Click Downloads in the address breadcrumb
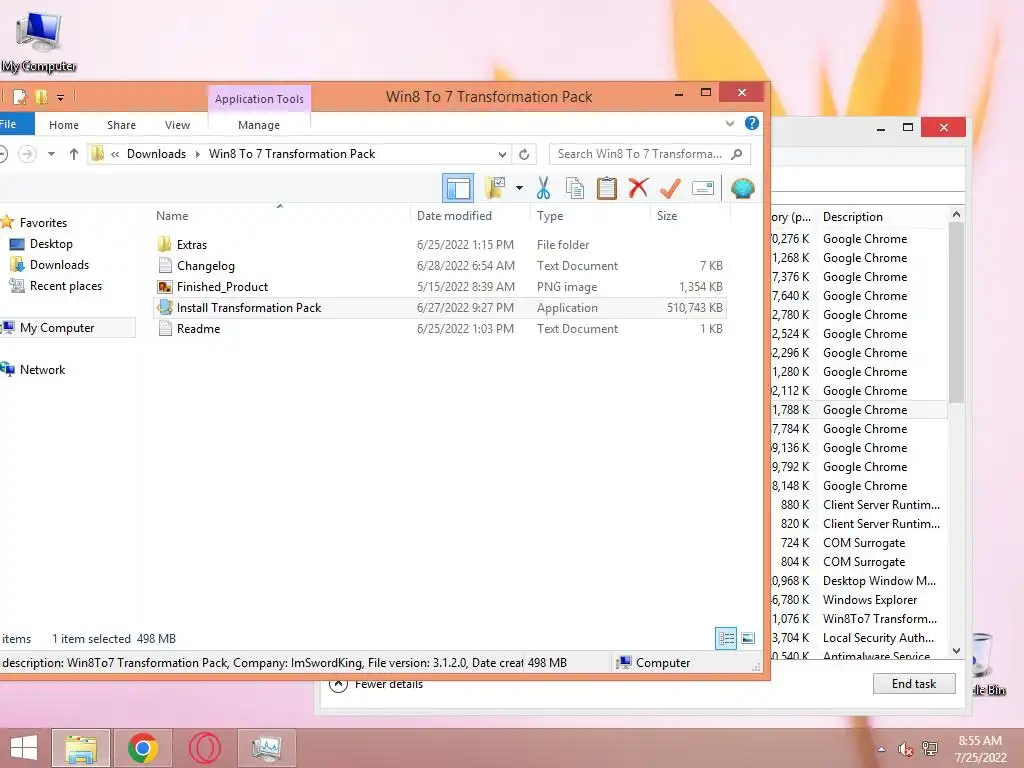Image resolution: width=1024 pixels, height=768 pixels. (156, 154)
